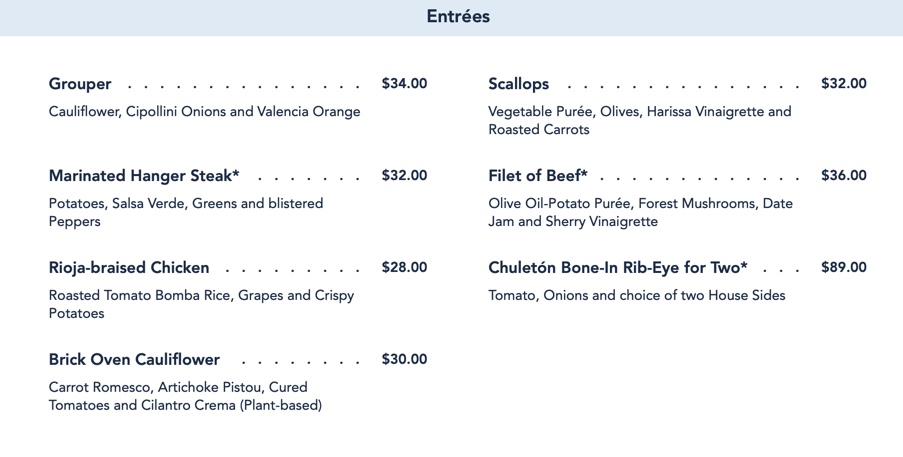Choose the Brick Oven Cauliflower entrée

[x=134, y=360]
